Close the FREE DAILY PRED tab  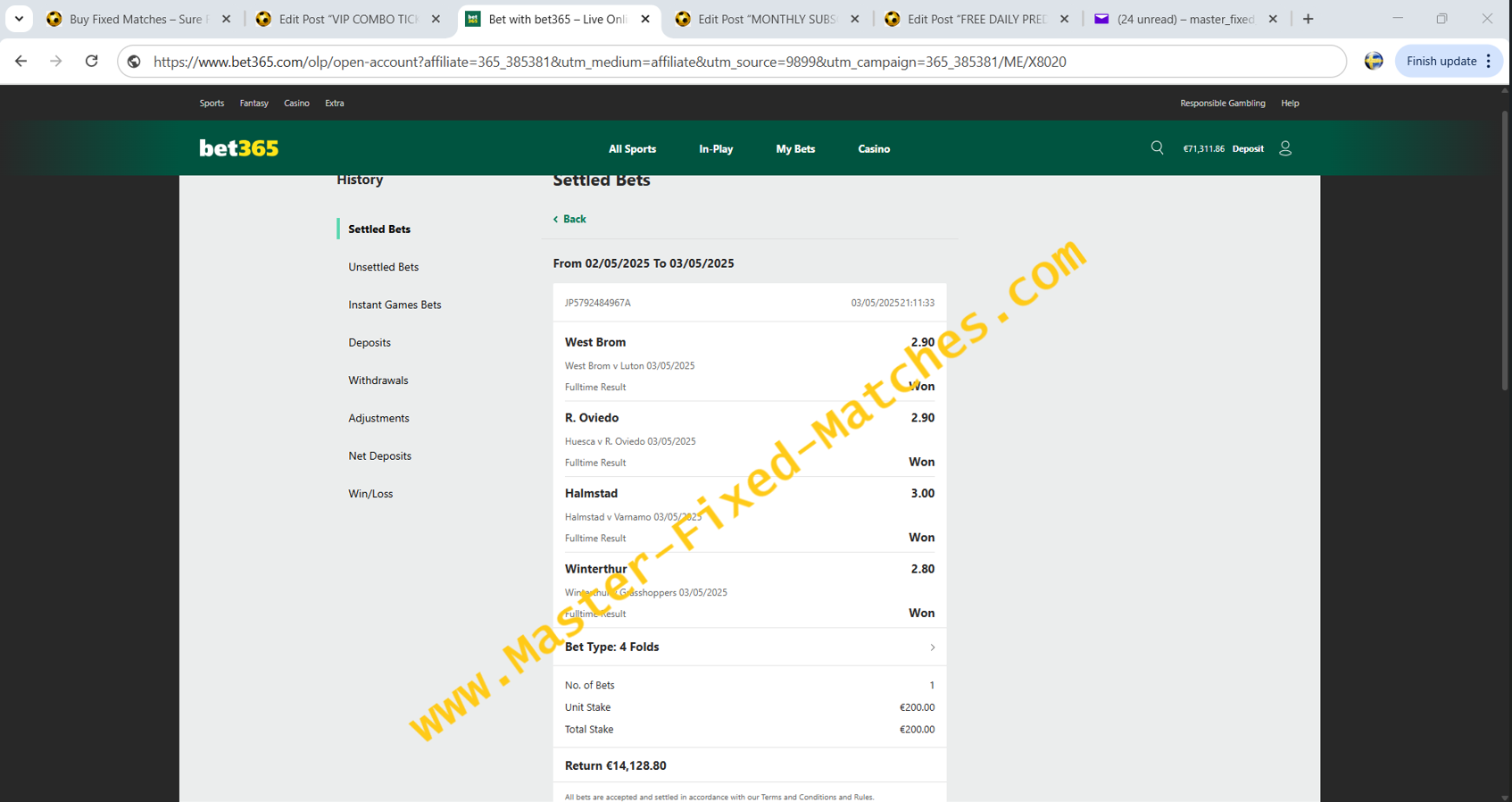1064,19
